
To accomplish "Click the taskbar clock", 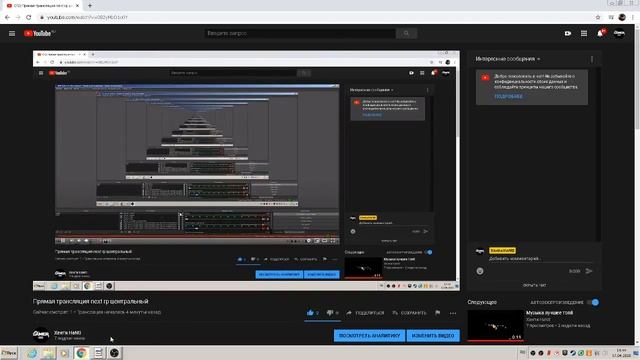I will 622,353.
